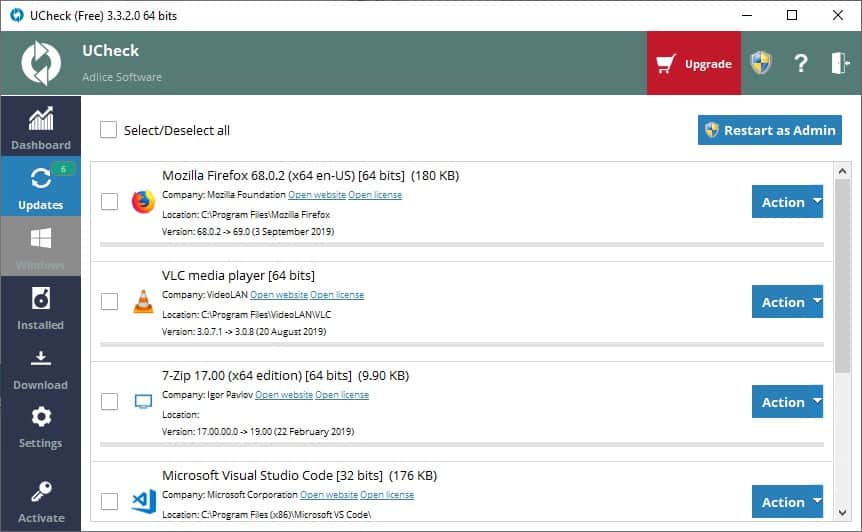Click the admin shield icon in header
Screen dimensions: 862x532
[762, 63]
